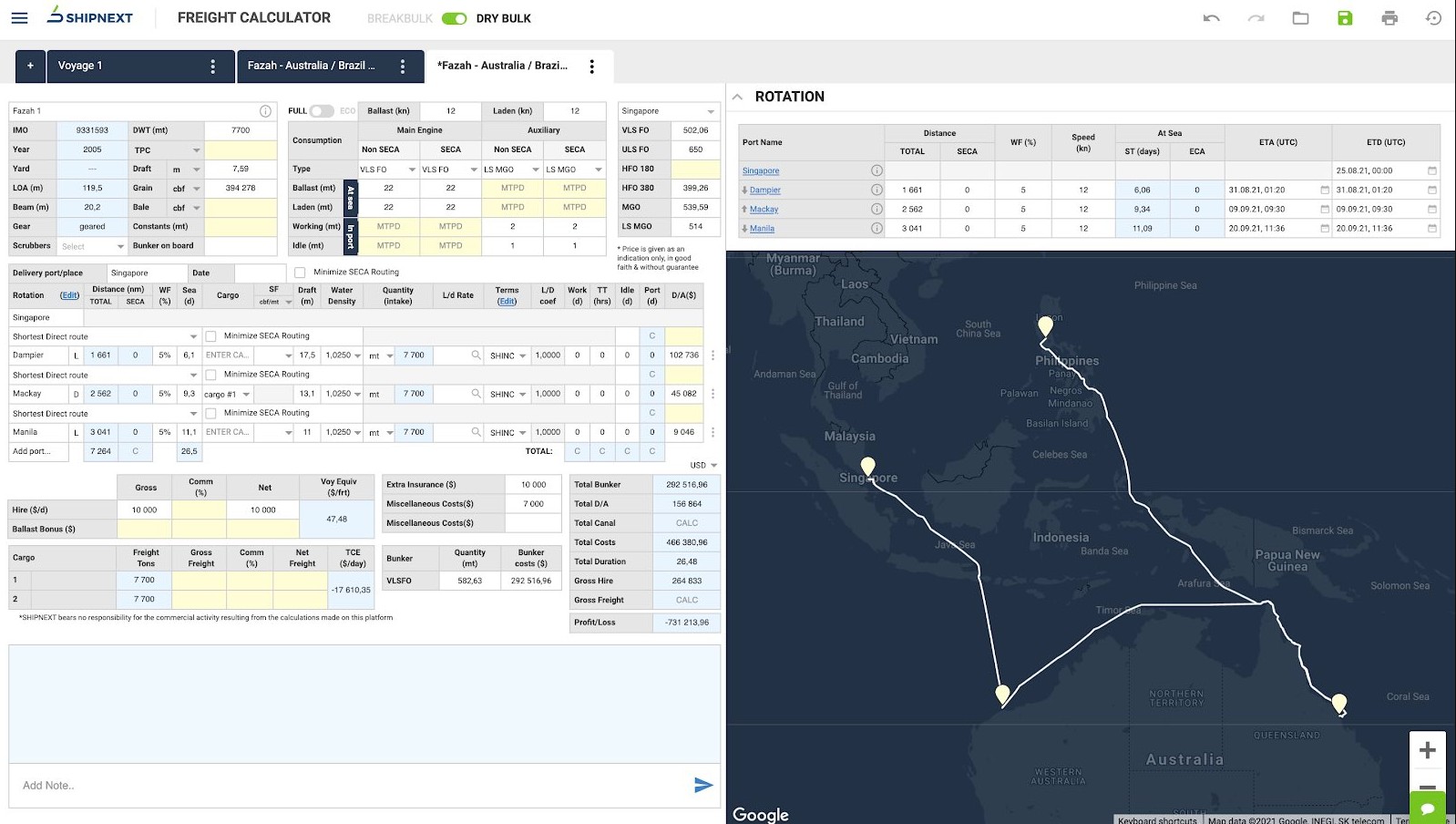
Task: Click the undo arrow icon
Action: pos(1211,18)
